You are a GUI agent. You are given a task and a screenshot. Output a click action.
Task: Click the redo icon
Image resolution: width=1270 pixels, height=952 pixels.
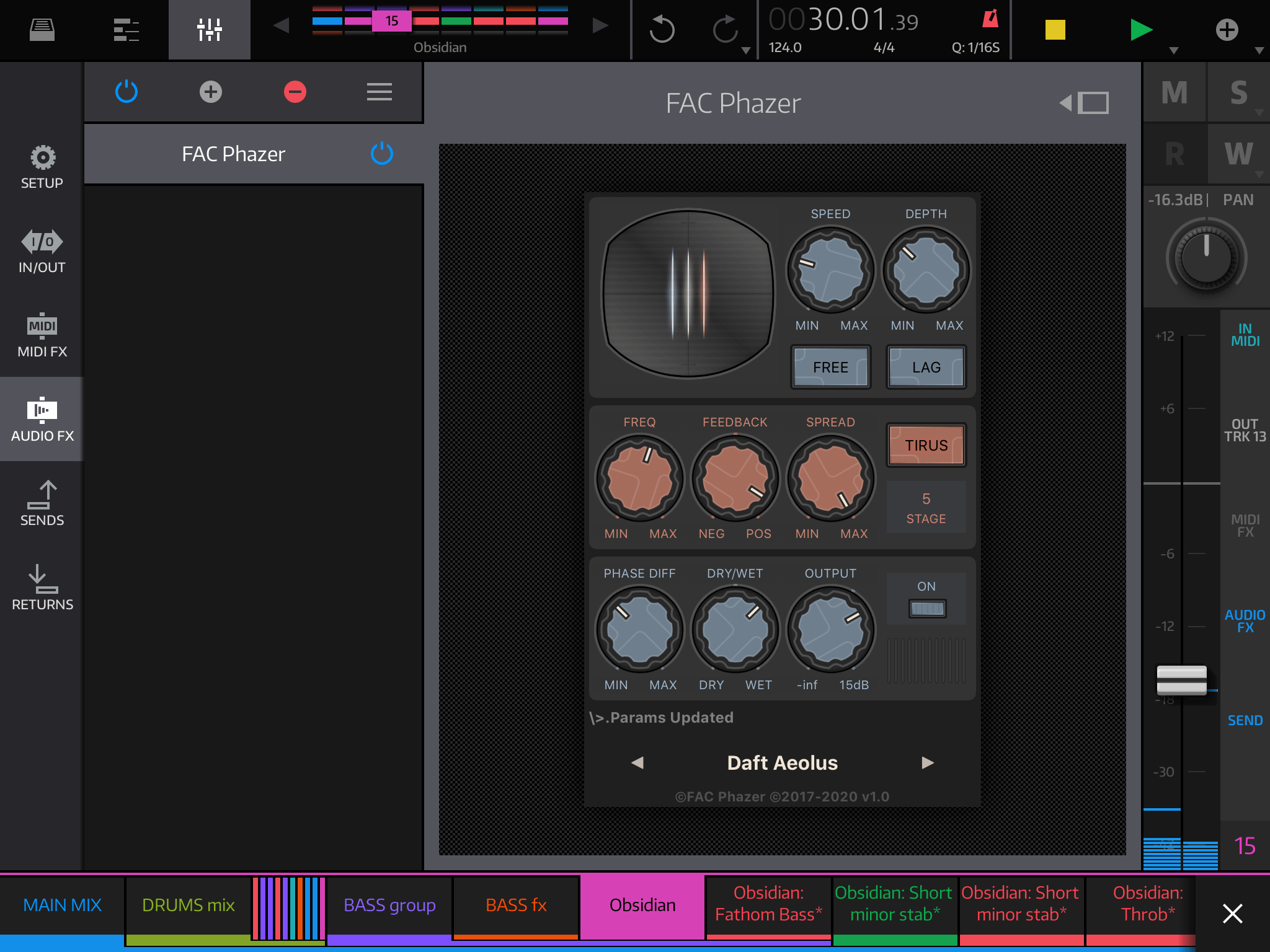725,29
